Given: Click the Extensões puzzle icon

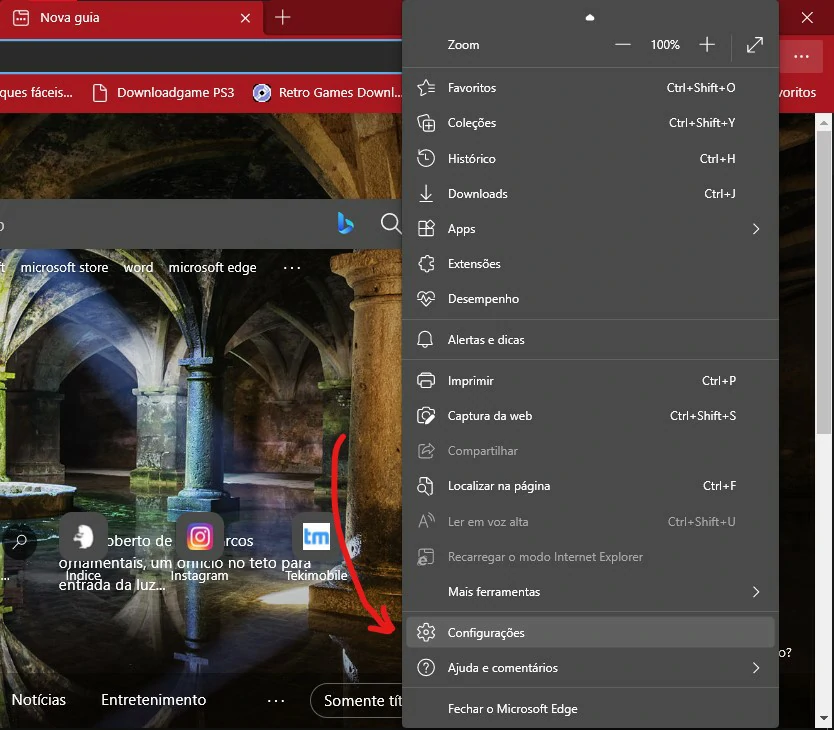Looking at the screenshot, I should (426, 264).
